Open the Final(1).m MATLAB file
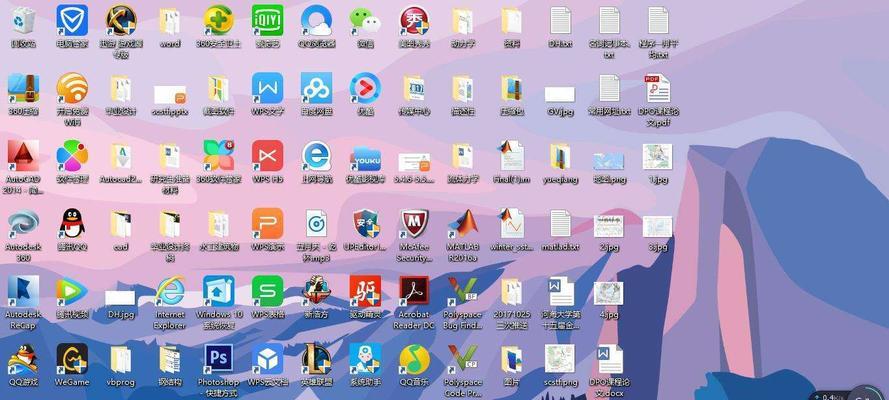 pyautogui.click(x=511, y=156)
